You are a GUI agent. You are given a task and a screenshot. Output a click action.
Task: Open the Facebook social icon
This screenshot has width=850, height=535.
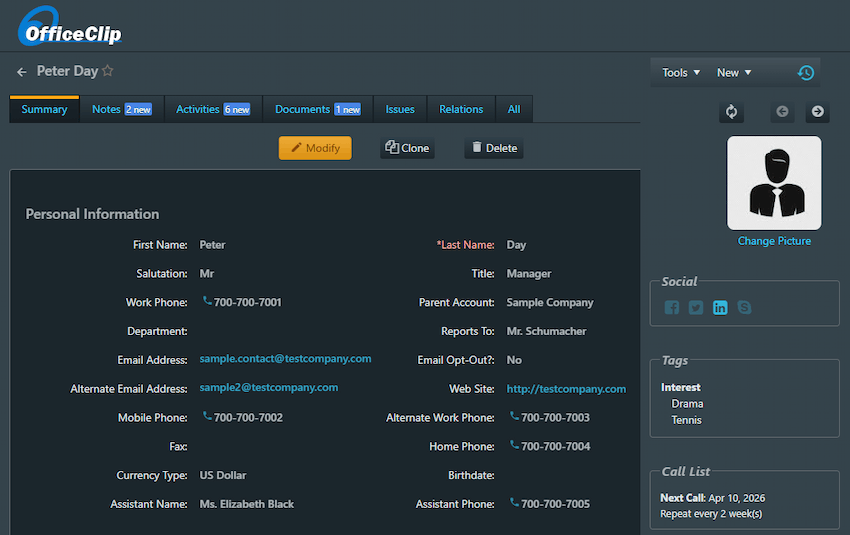point(672,307)
